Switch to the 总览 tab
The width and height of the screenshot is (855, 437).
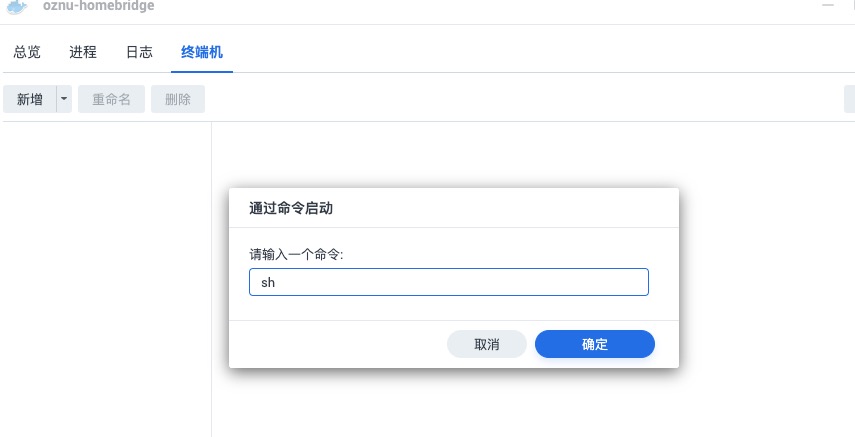27,53
